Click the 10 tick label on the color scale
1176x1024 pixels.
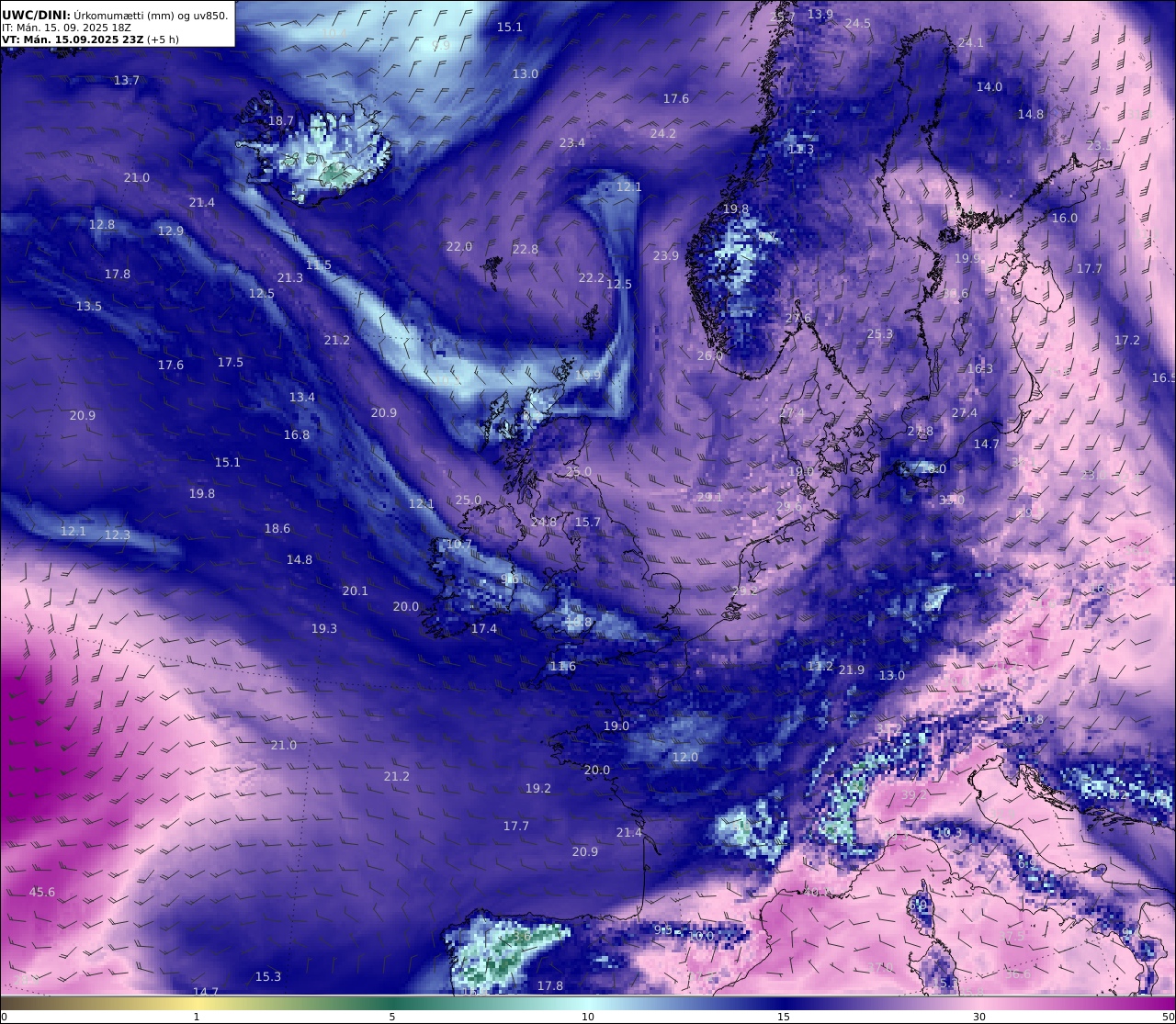click(x=588, y=1017)
